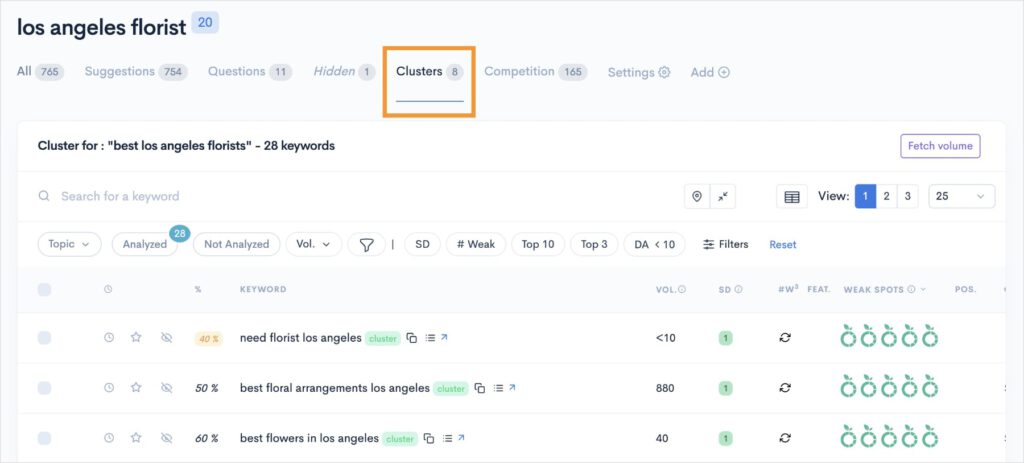This screenshot has width=1024, height=463.
Task: Open history clock for need florist los angeles
Action: pyautogui.click(x=109, y=338)
